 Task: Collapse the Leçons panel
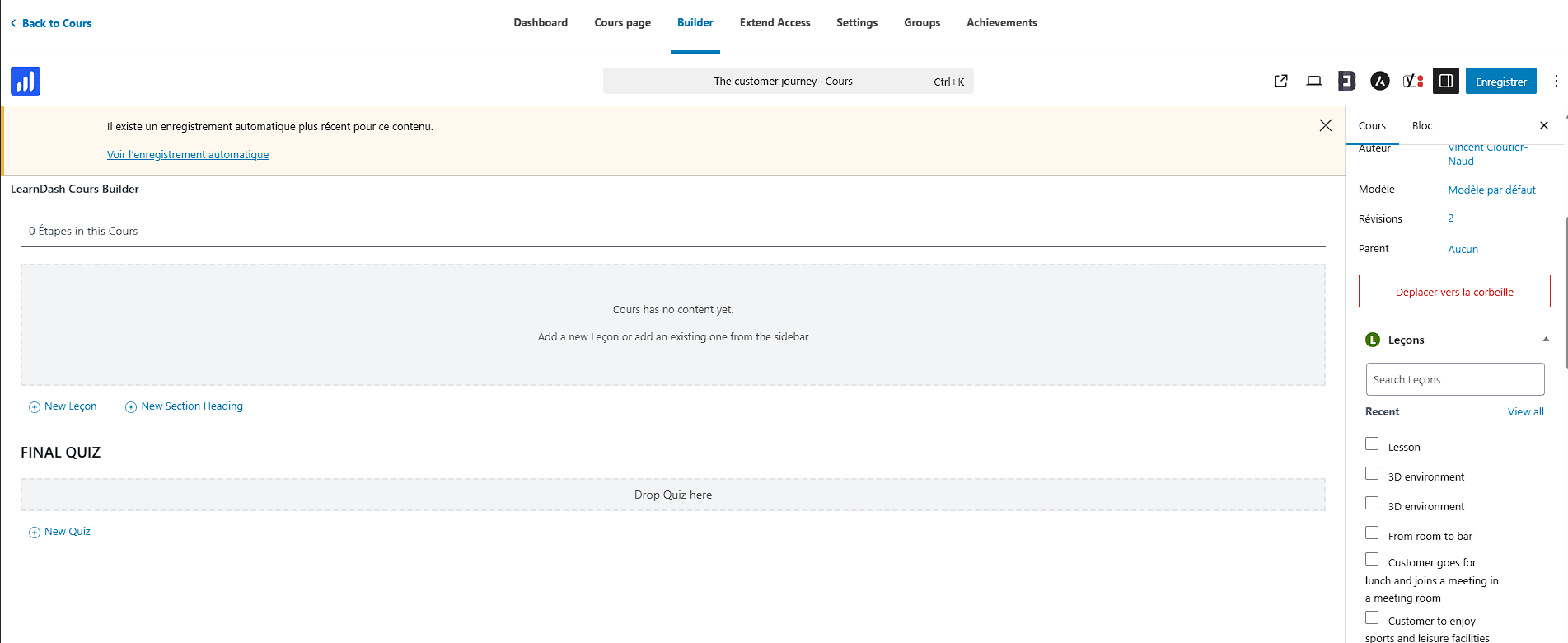pyautogui.click(x=1546, y=340)
